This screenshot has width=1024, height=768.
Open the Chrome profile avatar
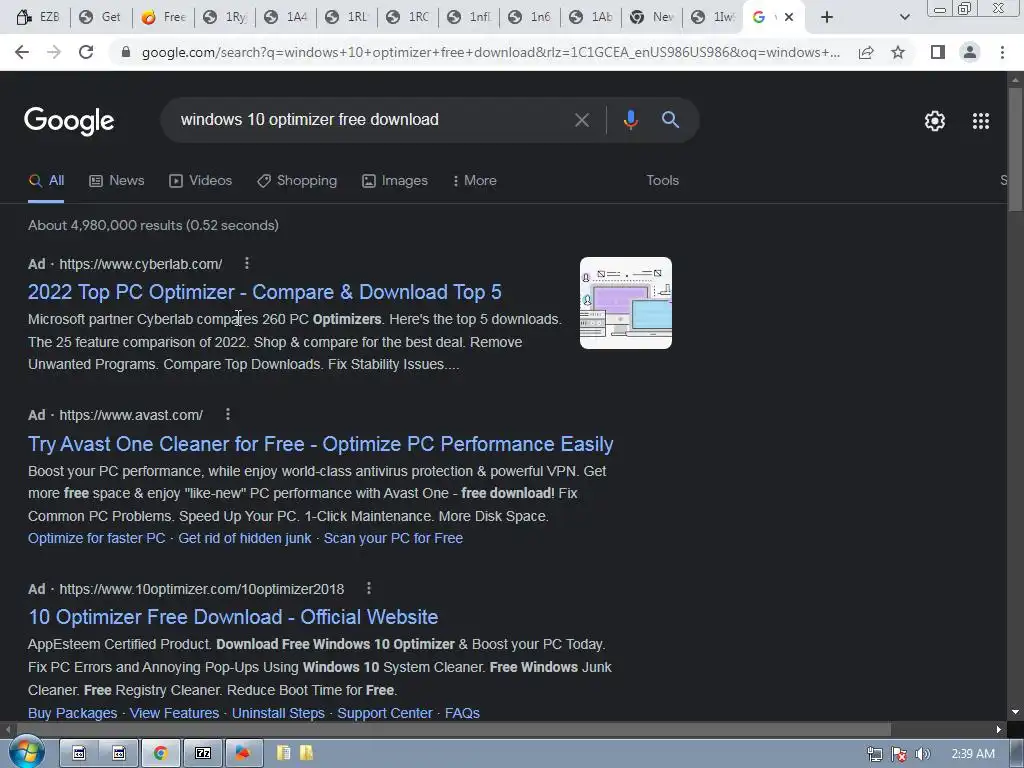(x=970, y=52)
